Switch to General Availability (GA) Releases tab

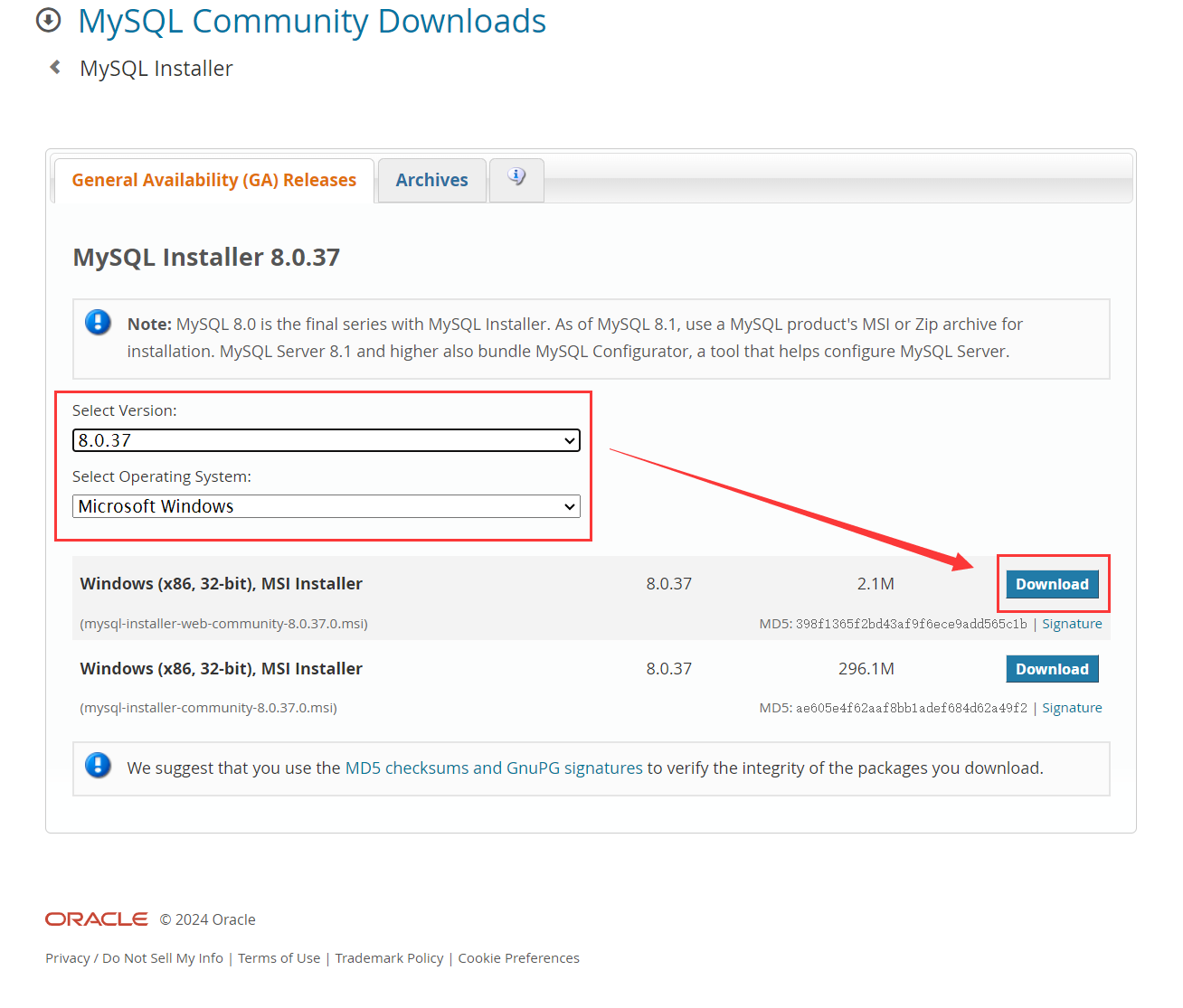[x=214, y=180]
